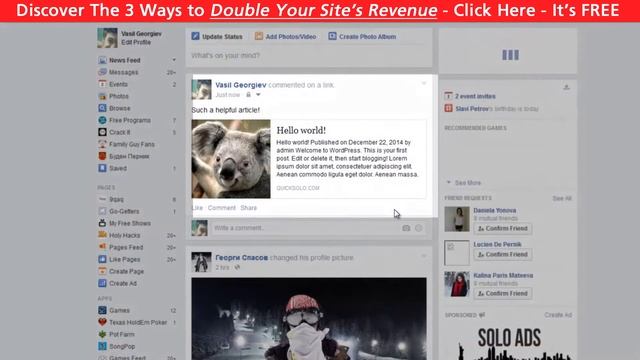The image size is (640, 360).
Task: Click the Create Ad icon
Action: [102, 283]
